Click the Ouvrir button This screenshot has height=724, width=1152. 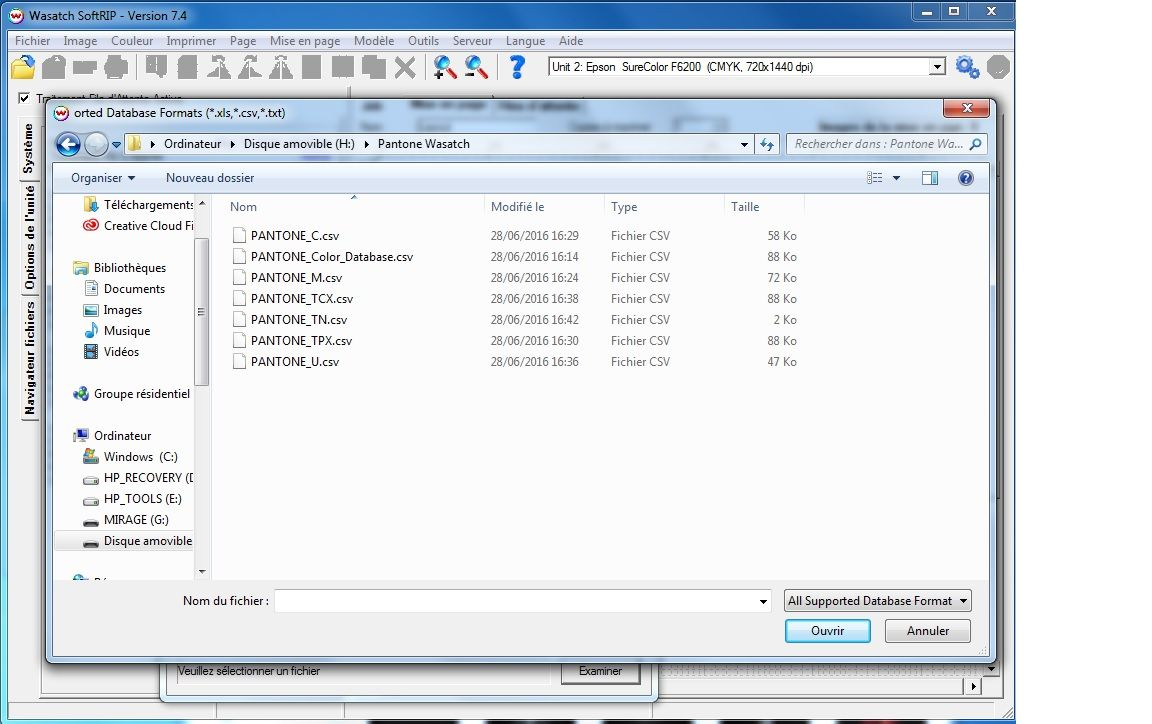point(827,631)
